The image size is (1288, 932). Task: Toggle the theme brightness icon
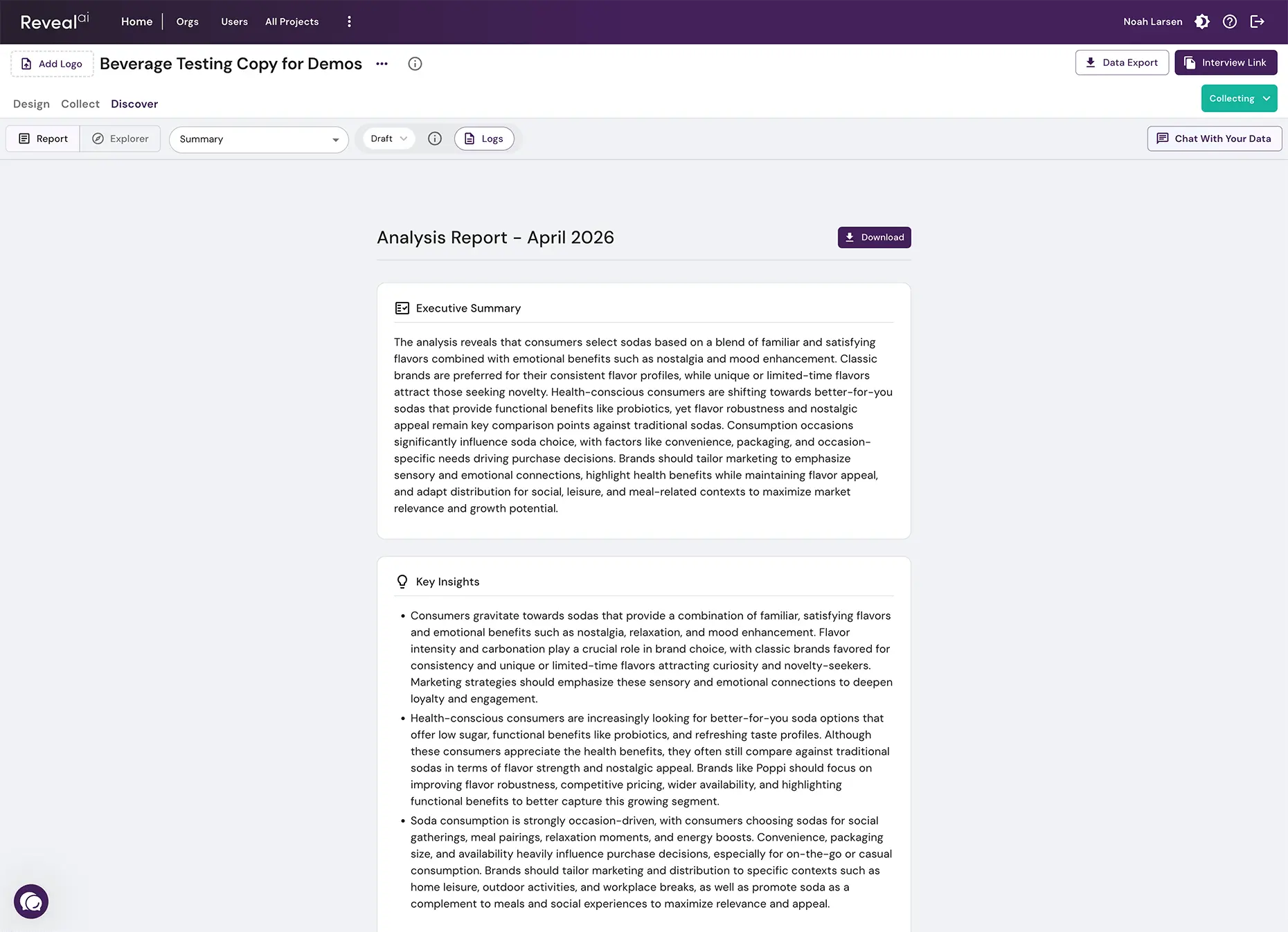tap(1202, 21)
